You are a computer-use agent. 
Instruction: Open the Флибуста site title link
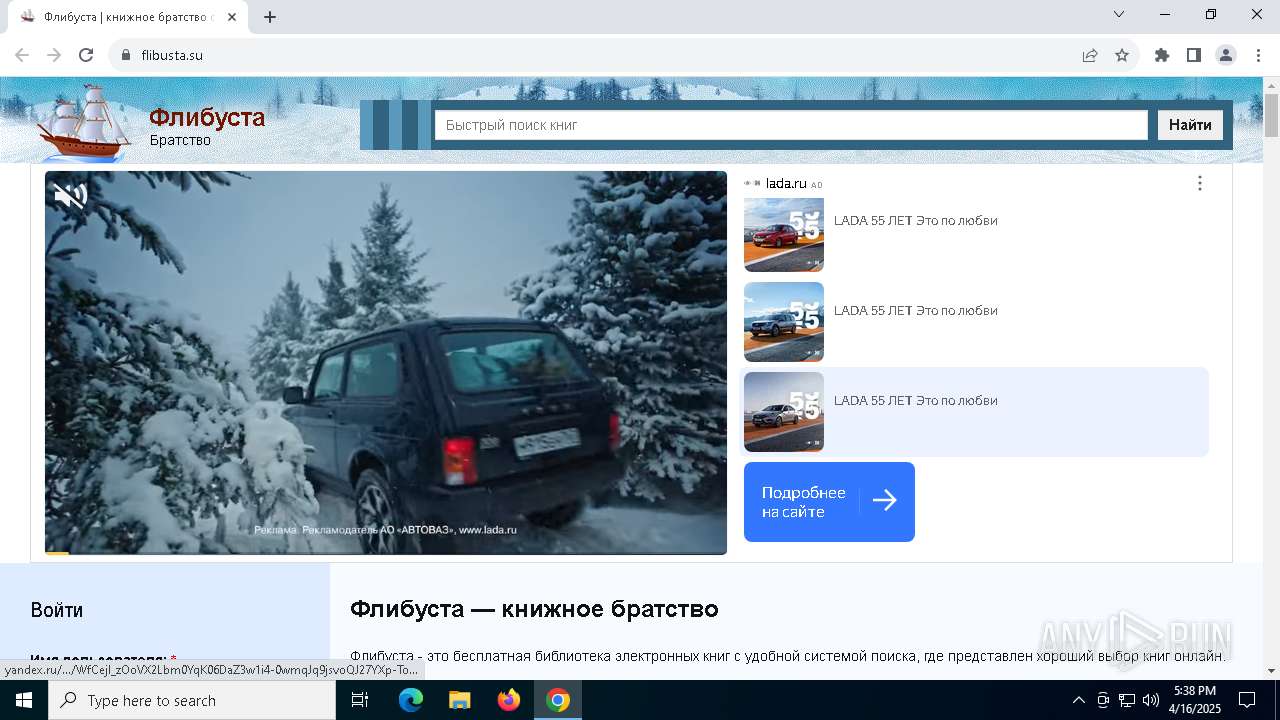click(207, 118)
